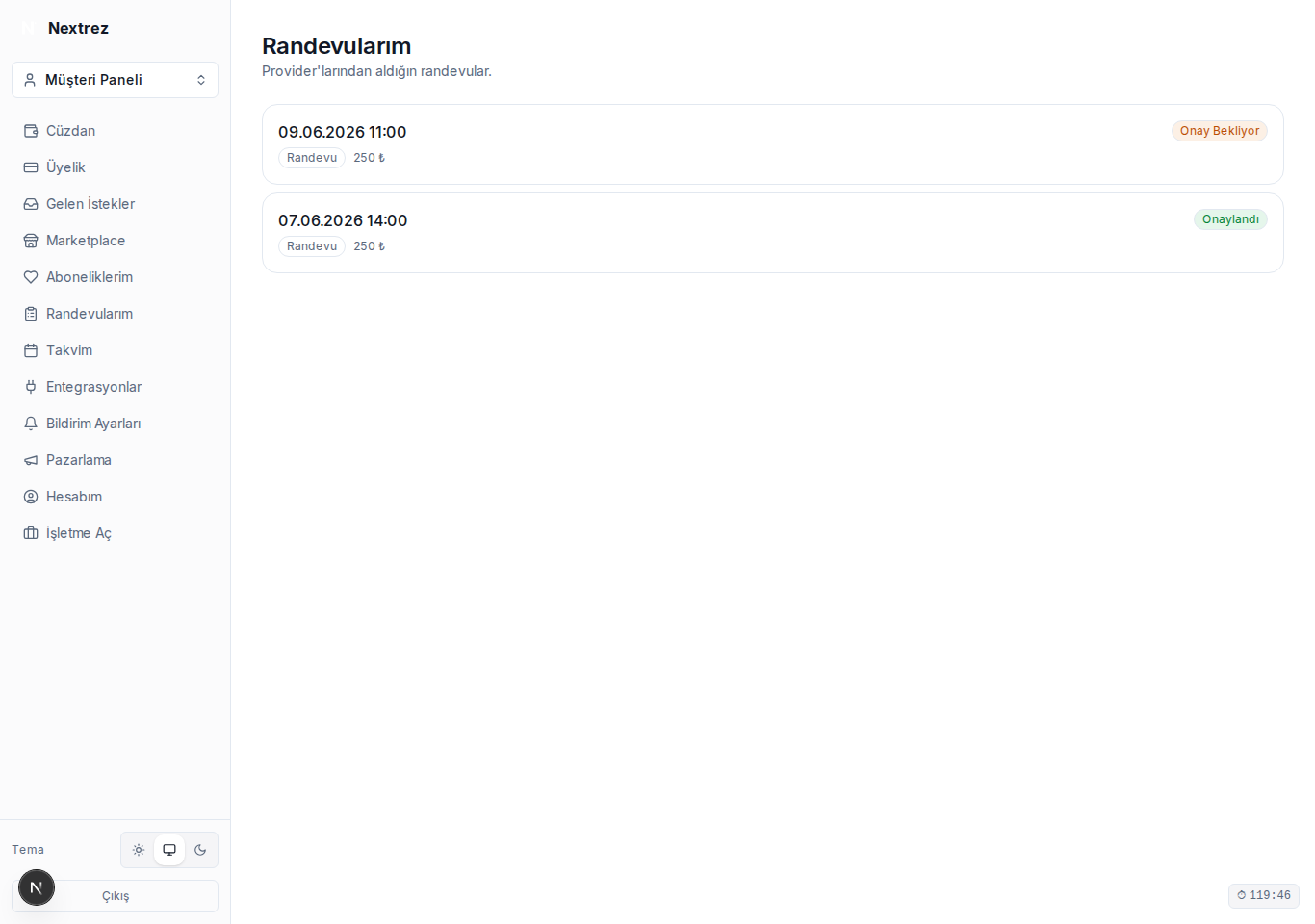Viewport: 1315px width, 924px height.
Task: Click the Takvim calendar icon
Action: [31, 350]
